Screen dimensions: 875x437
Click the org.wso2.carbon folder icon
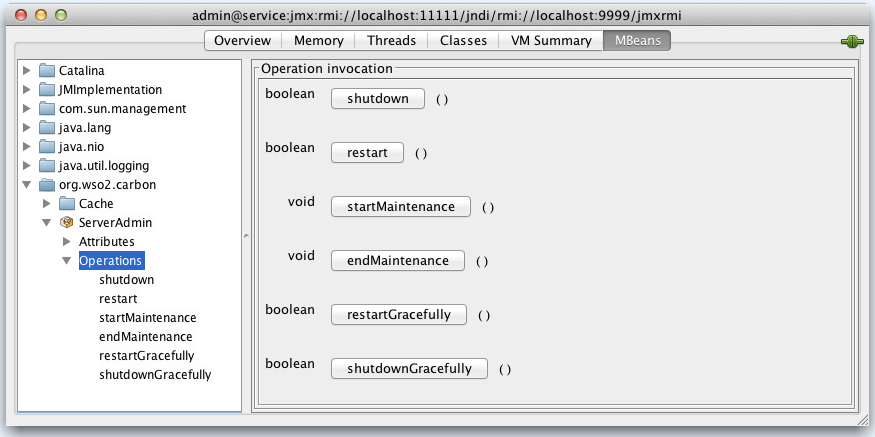point(47,185)
